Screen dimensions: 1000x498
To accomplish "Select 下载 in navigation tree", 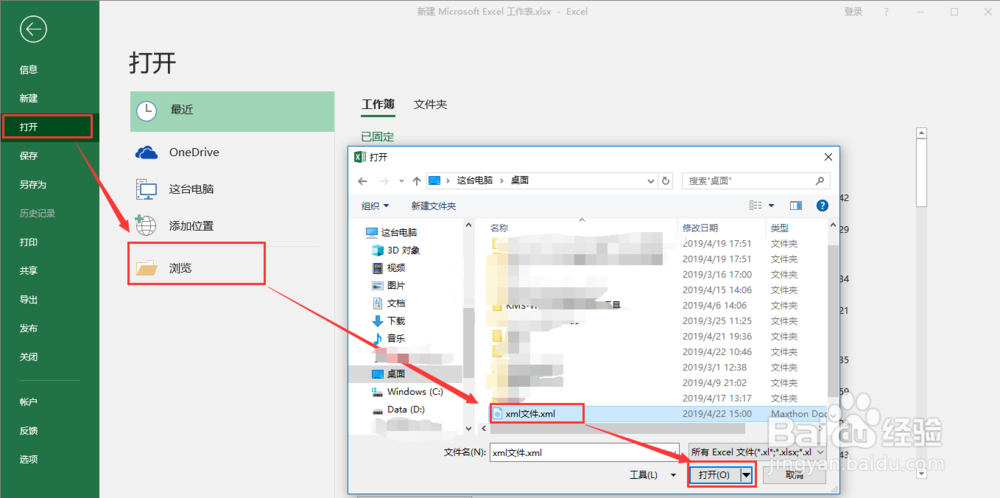I will 388,321.
